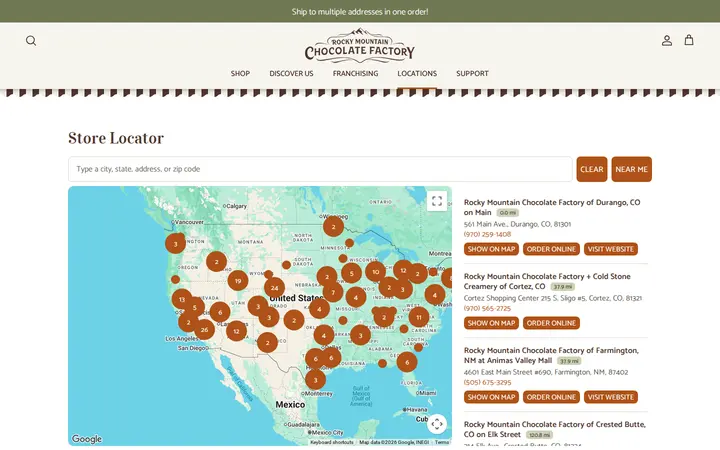Click the Clear button
720x450 pixels.
pos(592,169)
